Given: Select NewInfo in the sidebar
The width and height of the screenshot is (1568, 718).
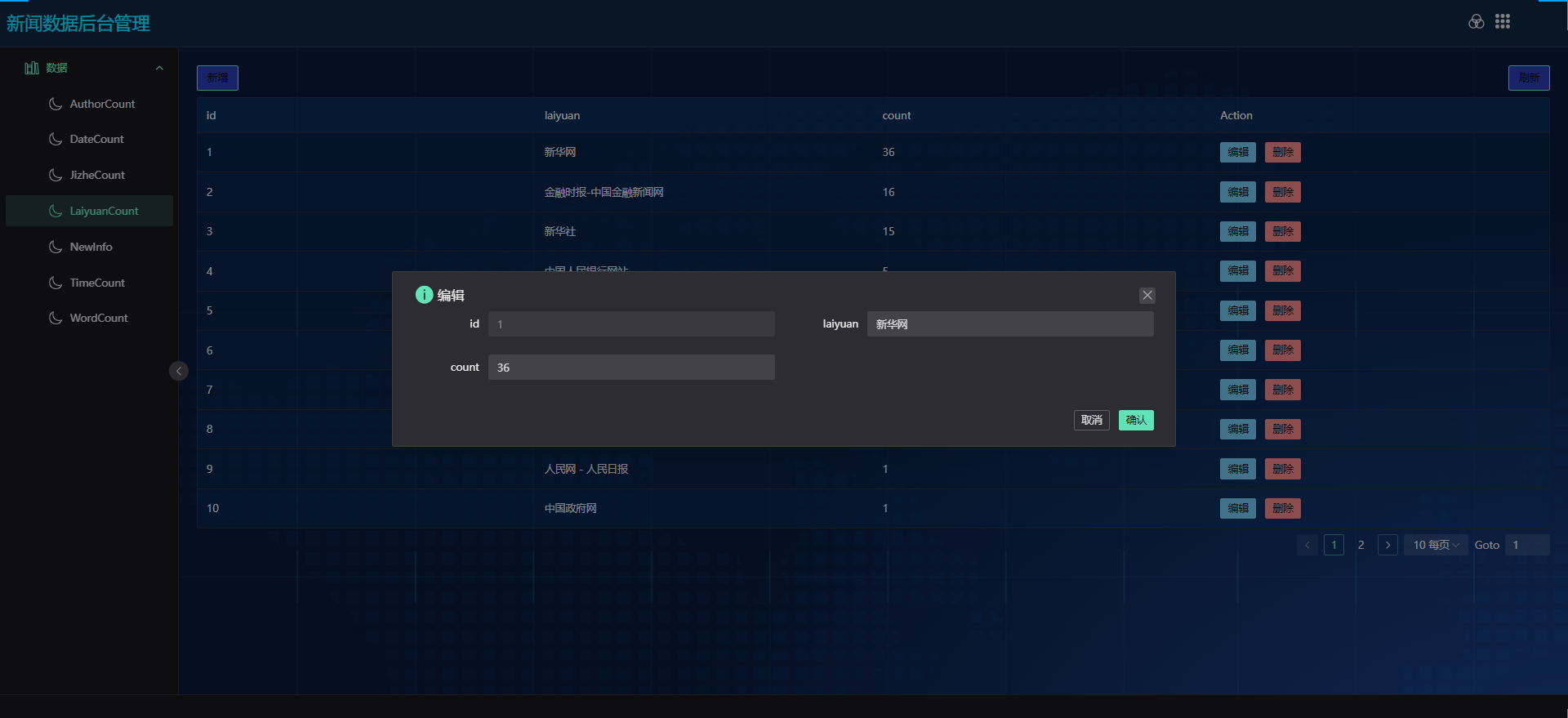Looking at the screenshot, I should [x=91, y=247].
